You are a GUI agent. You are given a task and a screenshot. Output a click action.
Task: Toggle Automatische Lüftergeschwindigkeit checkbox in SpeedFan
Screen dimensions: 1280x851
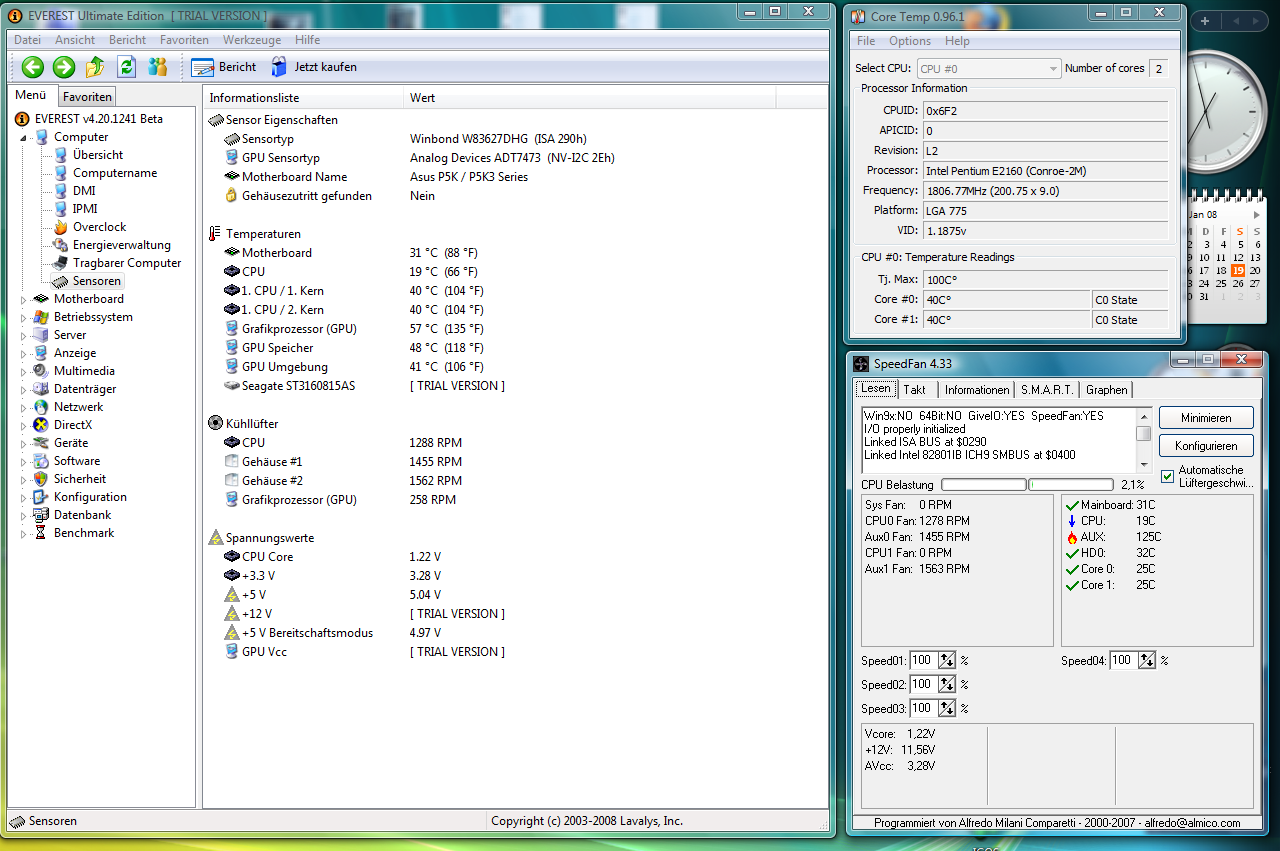(1168, 476)
